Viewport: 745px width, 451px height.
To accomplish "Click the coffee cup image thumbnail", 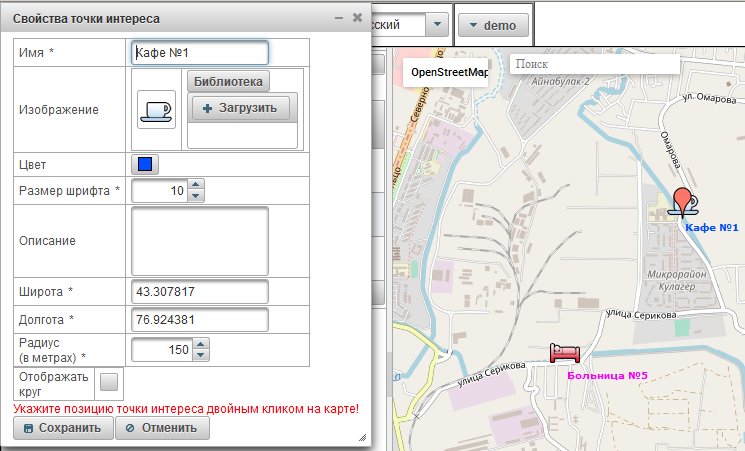I will point(155,108).
